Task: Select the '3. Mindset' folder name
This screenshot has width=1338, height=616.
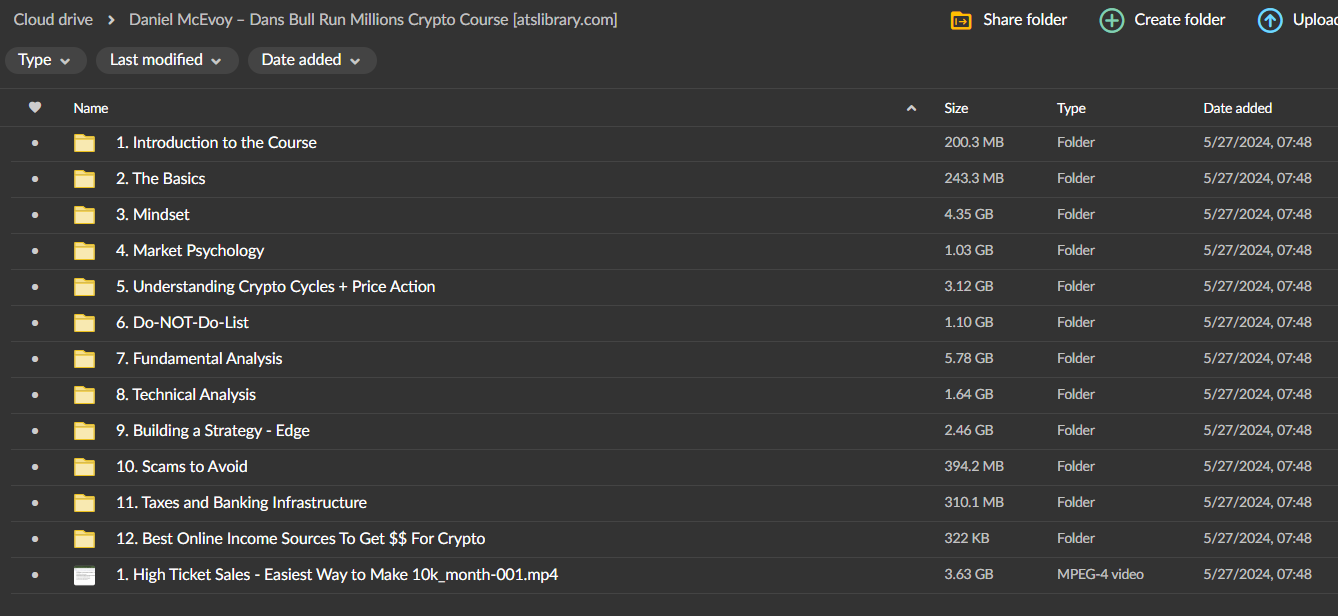Action: pyautogui.click(x=153, y=215)
